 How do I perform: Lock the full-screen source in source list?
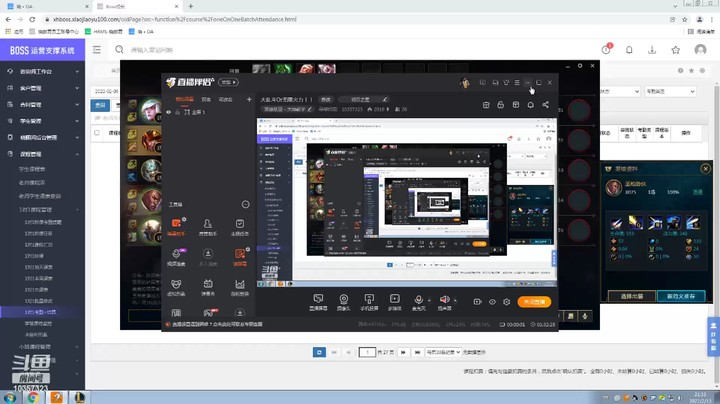pos(177,112)
